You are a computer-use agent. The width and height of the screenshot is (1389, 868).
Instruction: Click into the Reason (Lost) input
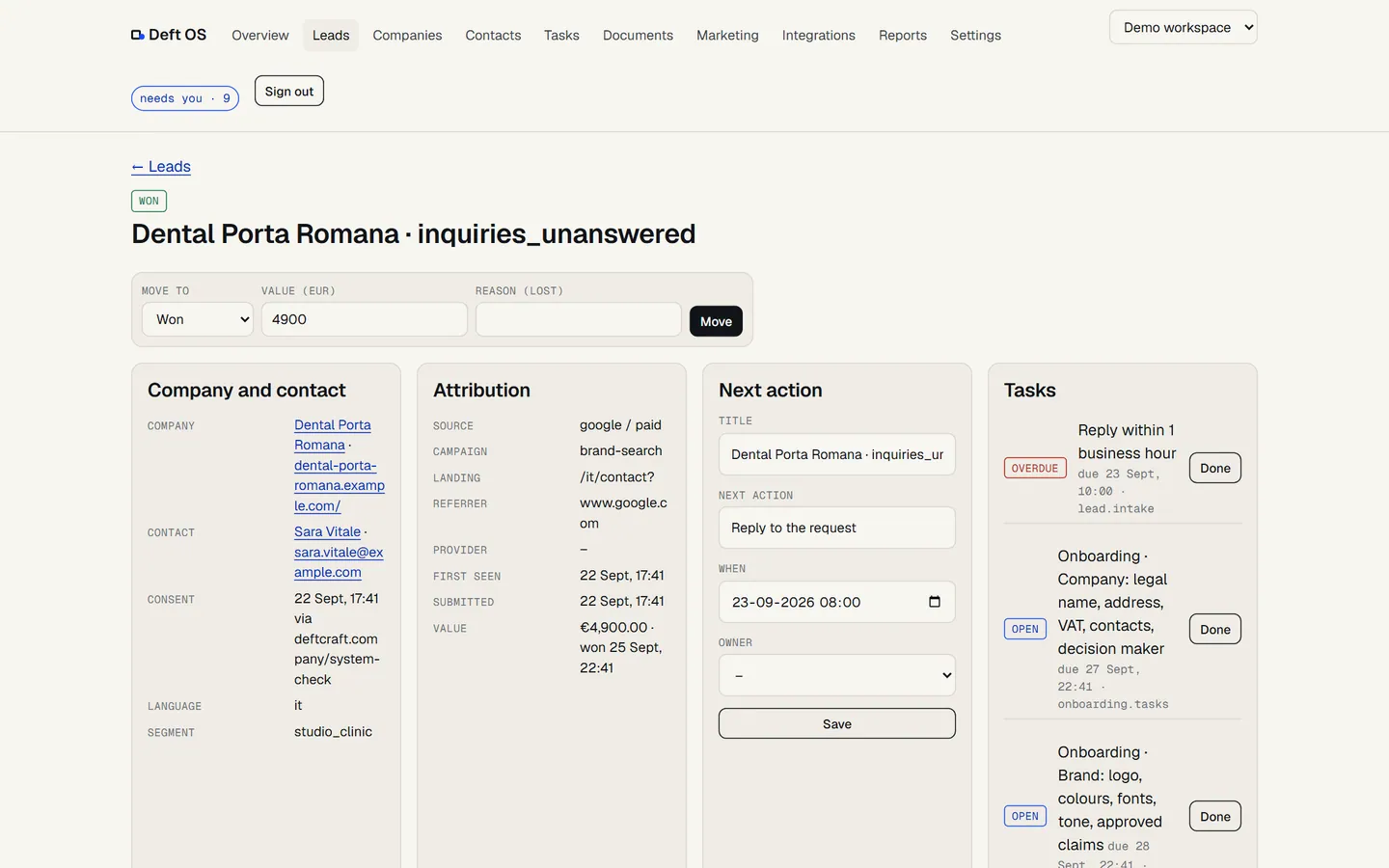(x=579, y=319)
